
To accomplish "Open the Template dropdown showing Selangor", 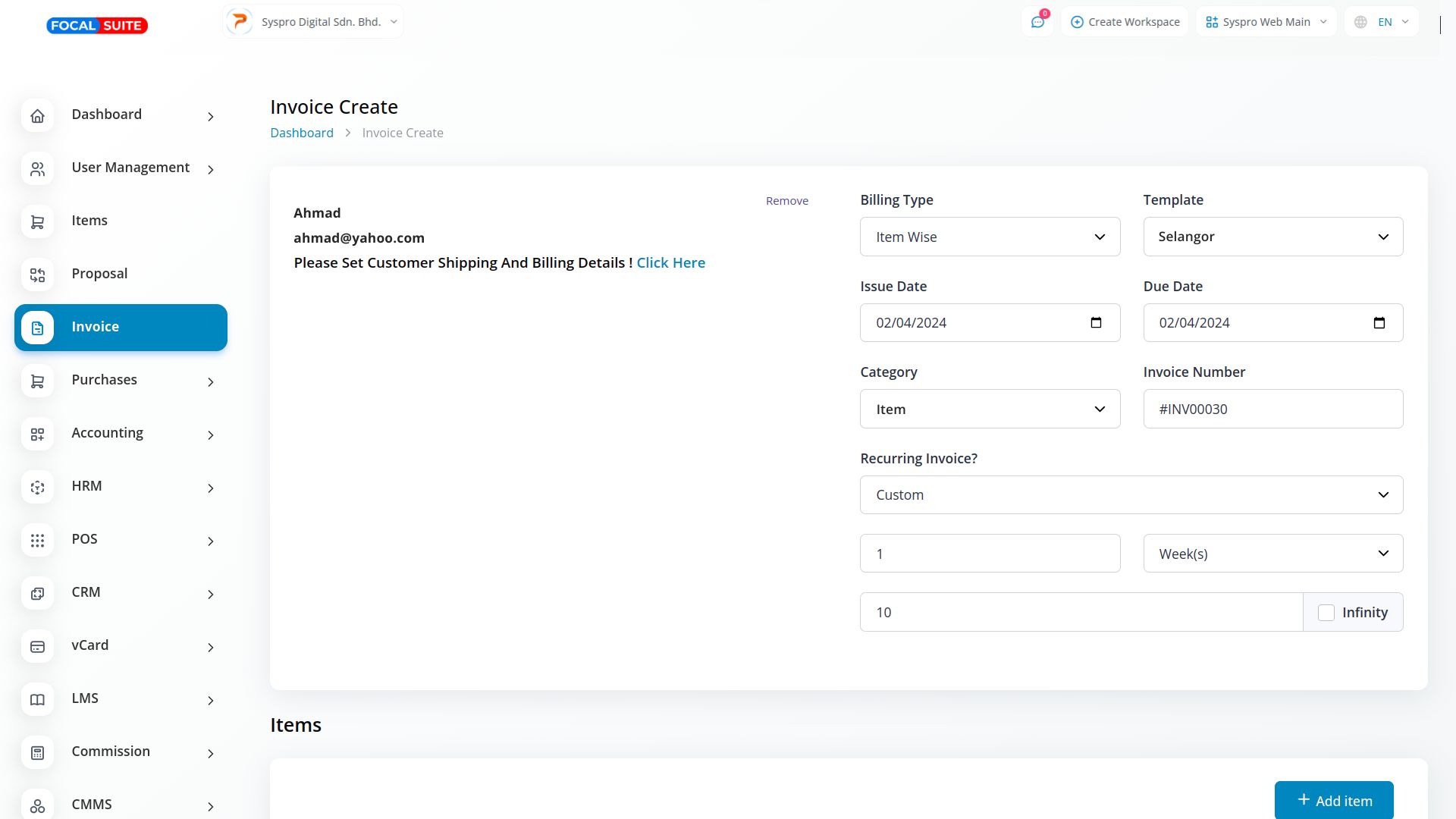I will tap(1272, 237).
